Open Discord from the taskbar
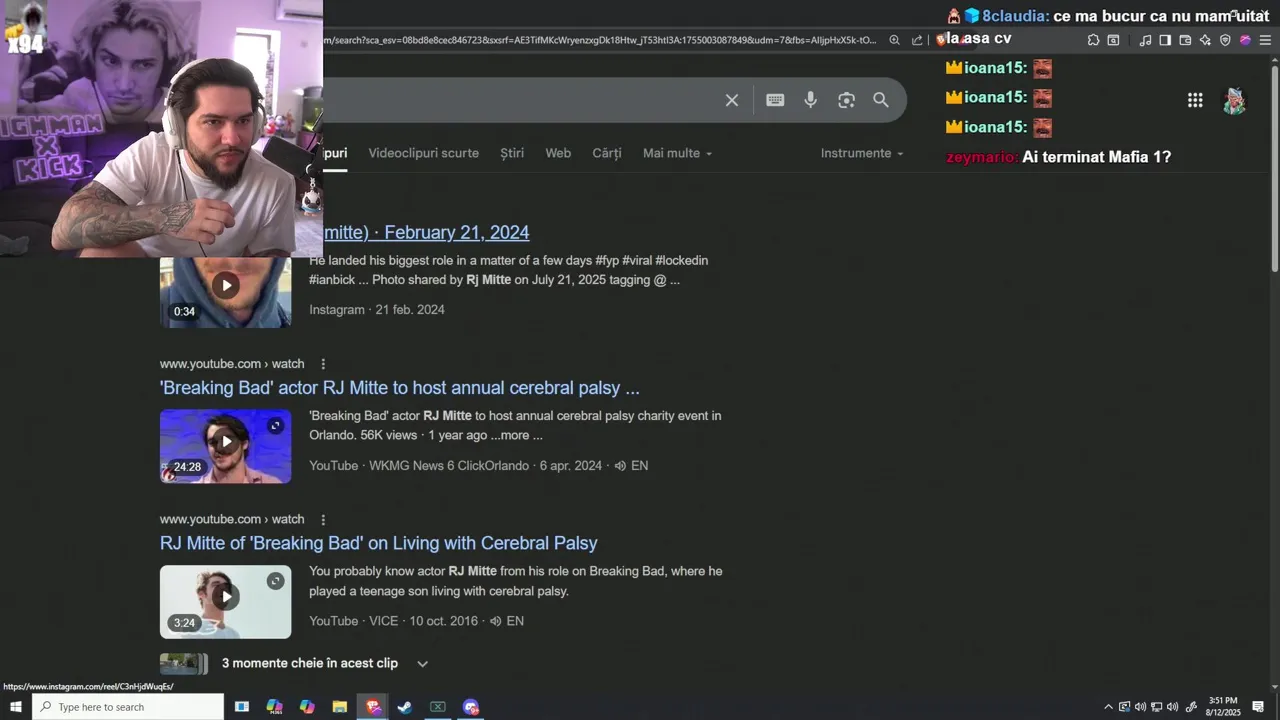1280x720 pixels. pyautogui.click(x=471, y=707)
